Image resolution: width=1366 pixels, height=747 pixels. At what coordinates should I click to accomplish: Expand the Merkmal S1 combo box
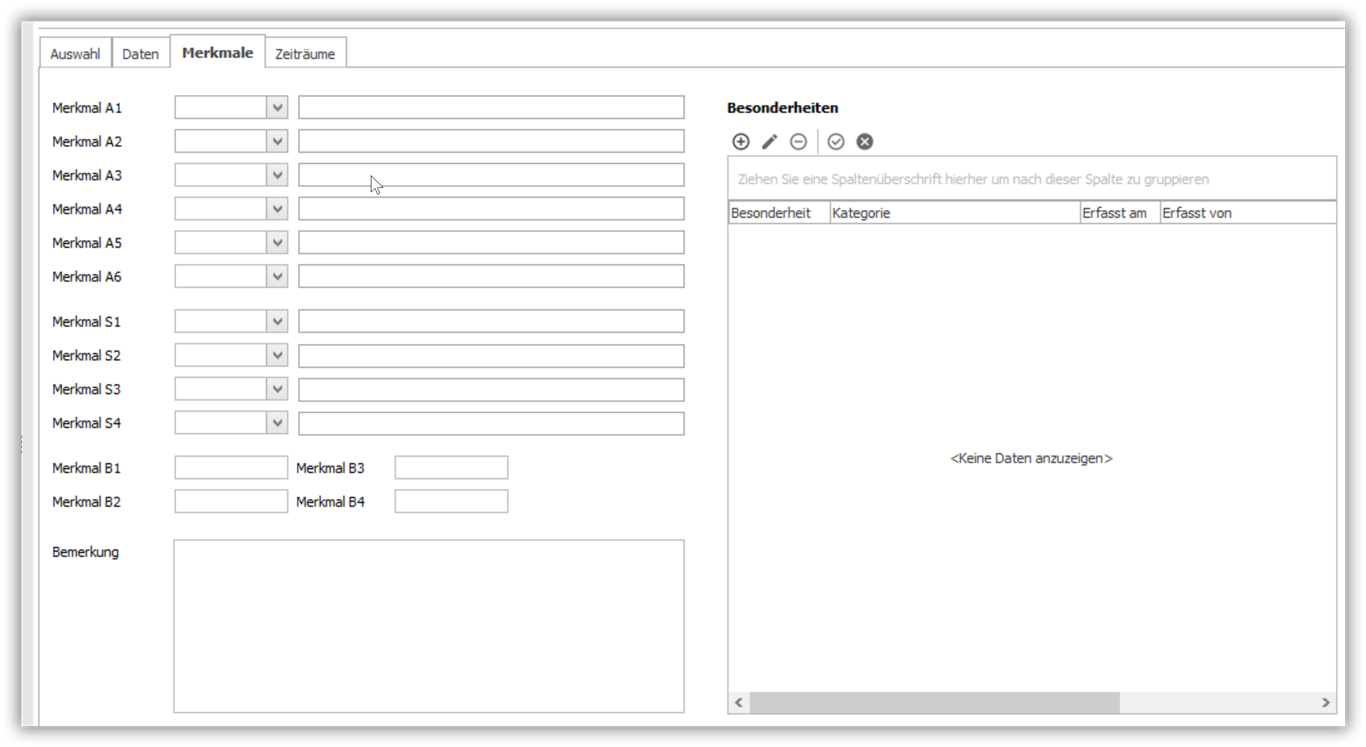[x=277, y=322]
